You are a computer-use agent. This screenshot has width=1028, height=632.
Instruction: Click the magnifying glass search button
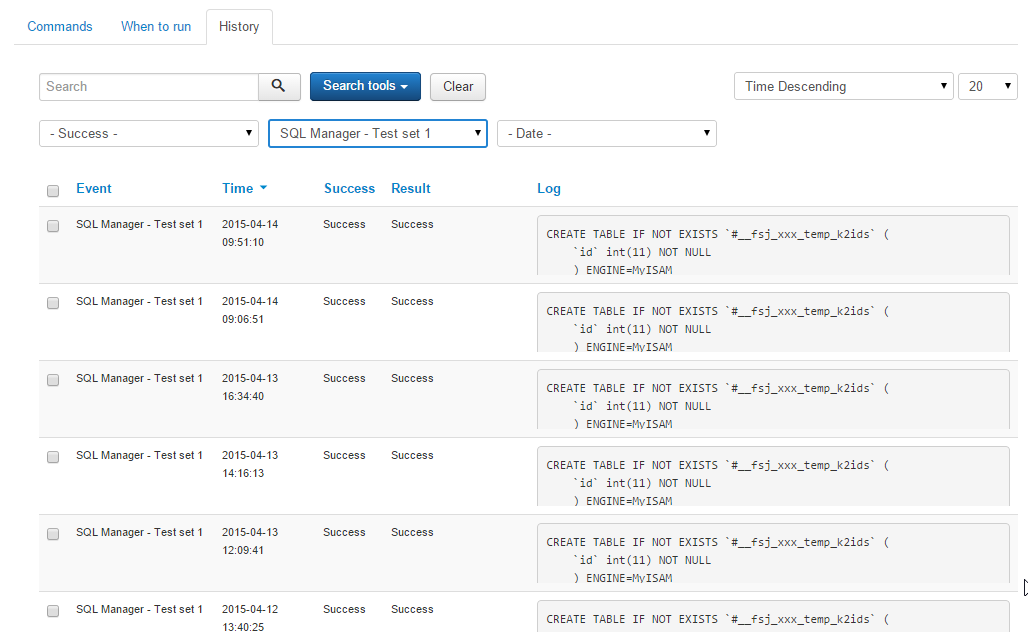point(279,87)
